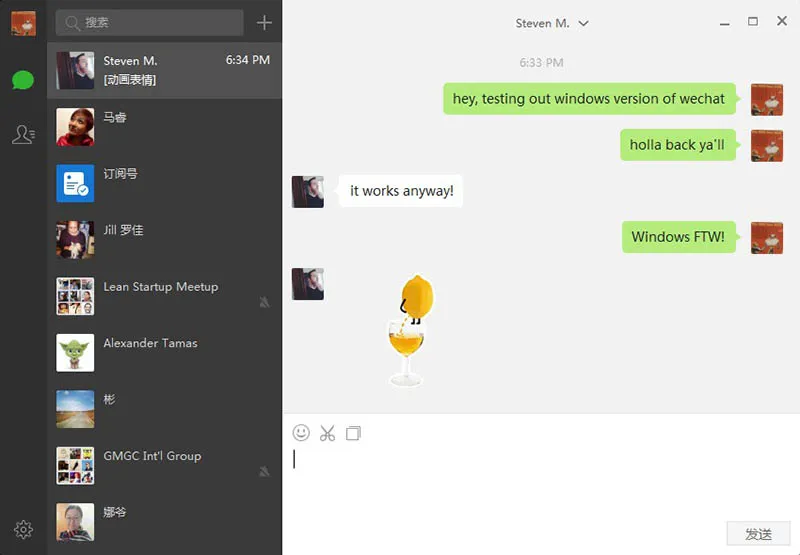This screenshot has width=800, height=555.
Task: Click the 'it works anyway!' message bubble
Action: click(401, 191)
